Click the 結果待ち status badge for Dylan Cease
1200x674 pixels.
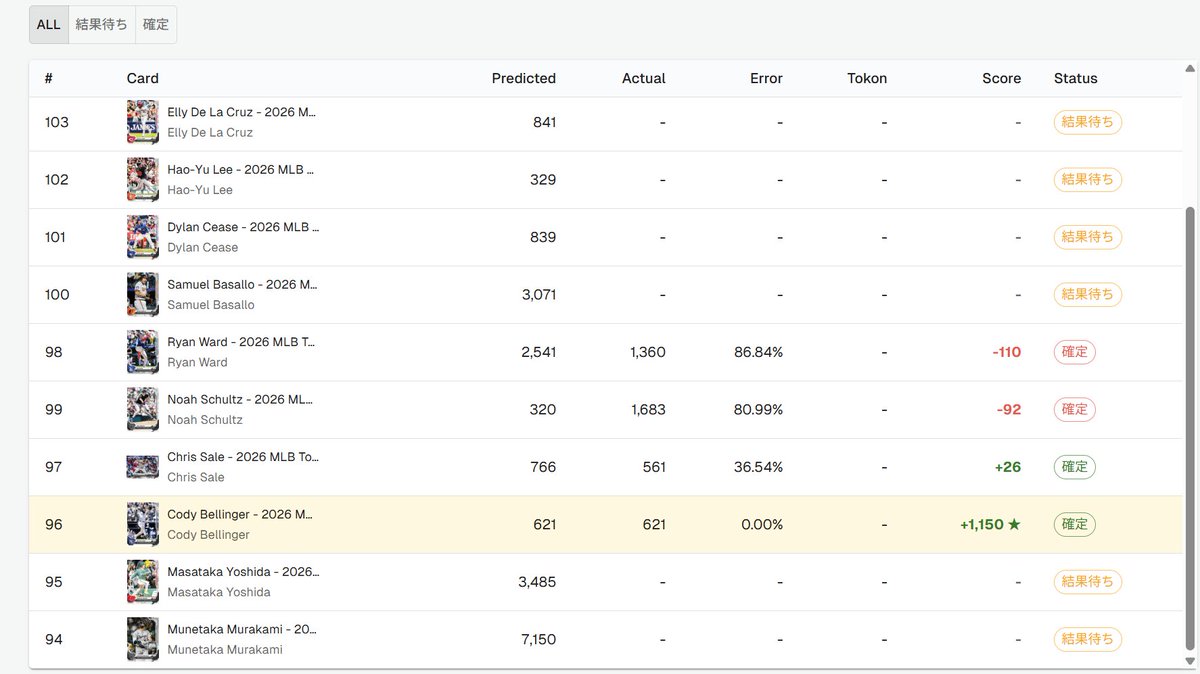1087,237
